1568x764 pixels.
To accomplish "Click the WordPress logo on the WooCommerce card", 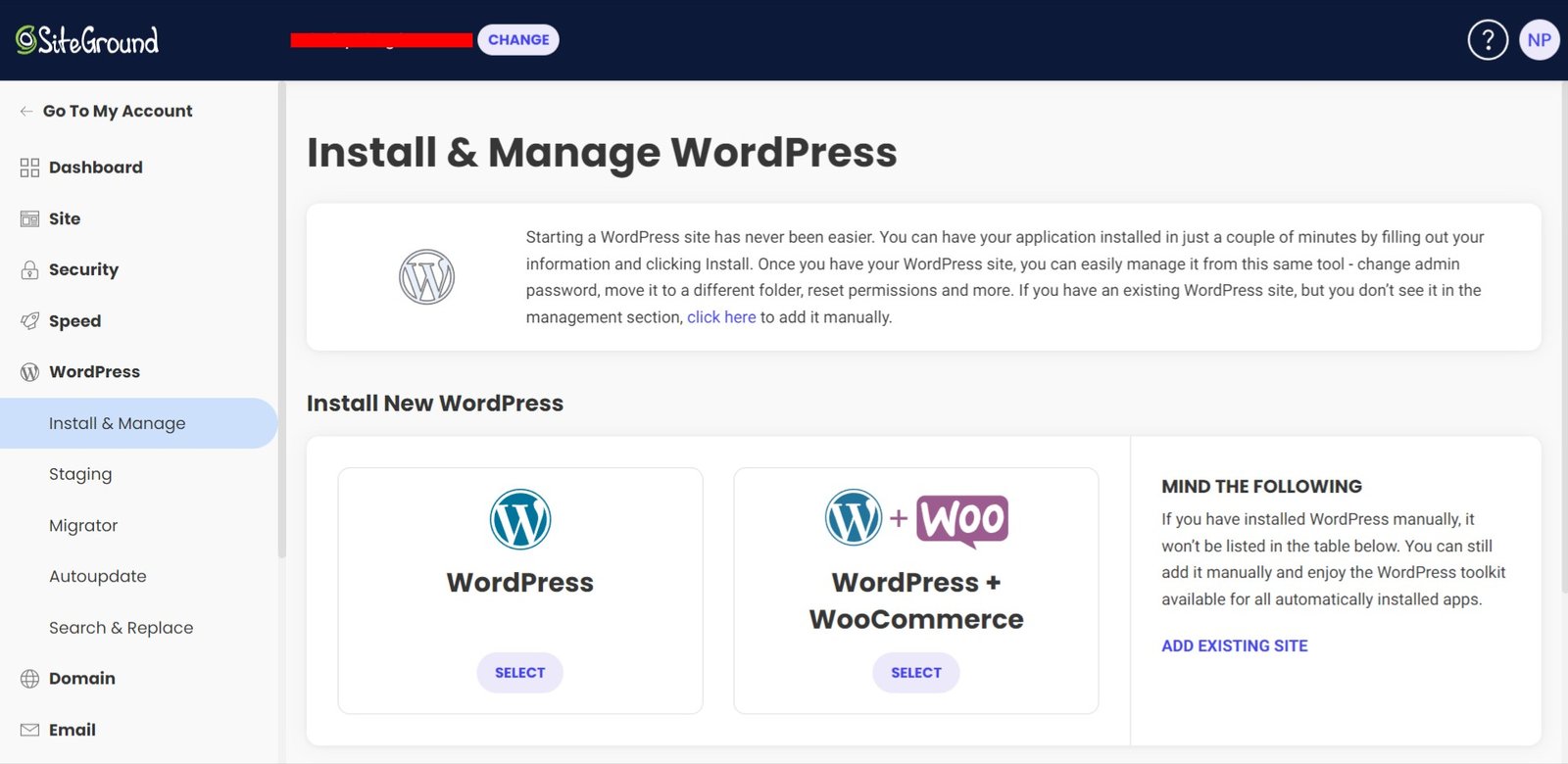I will click(854, 517).
